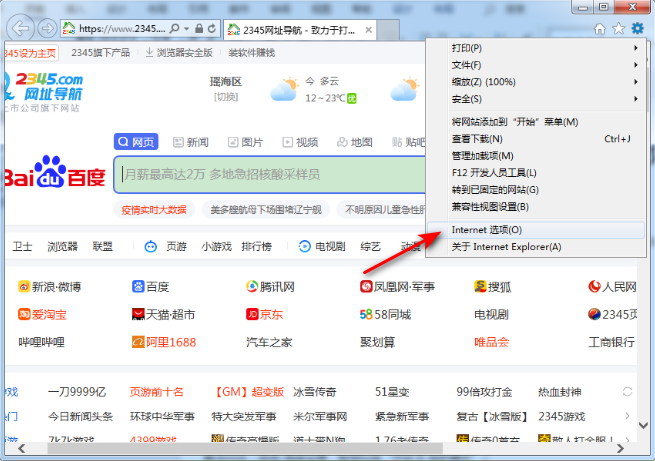Click the search magnifier in address bar
Viewport: 655px width, 461px height.
175,28
